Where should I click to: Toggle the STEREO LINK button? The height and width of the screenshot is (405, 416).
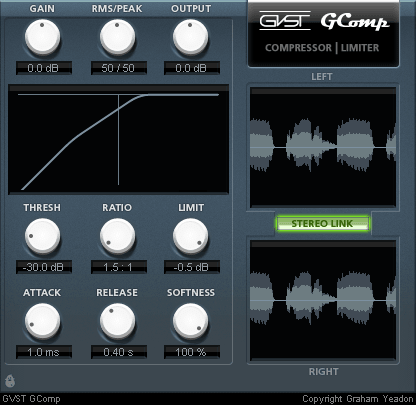322,223
